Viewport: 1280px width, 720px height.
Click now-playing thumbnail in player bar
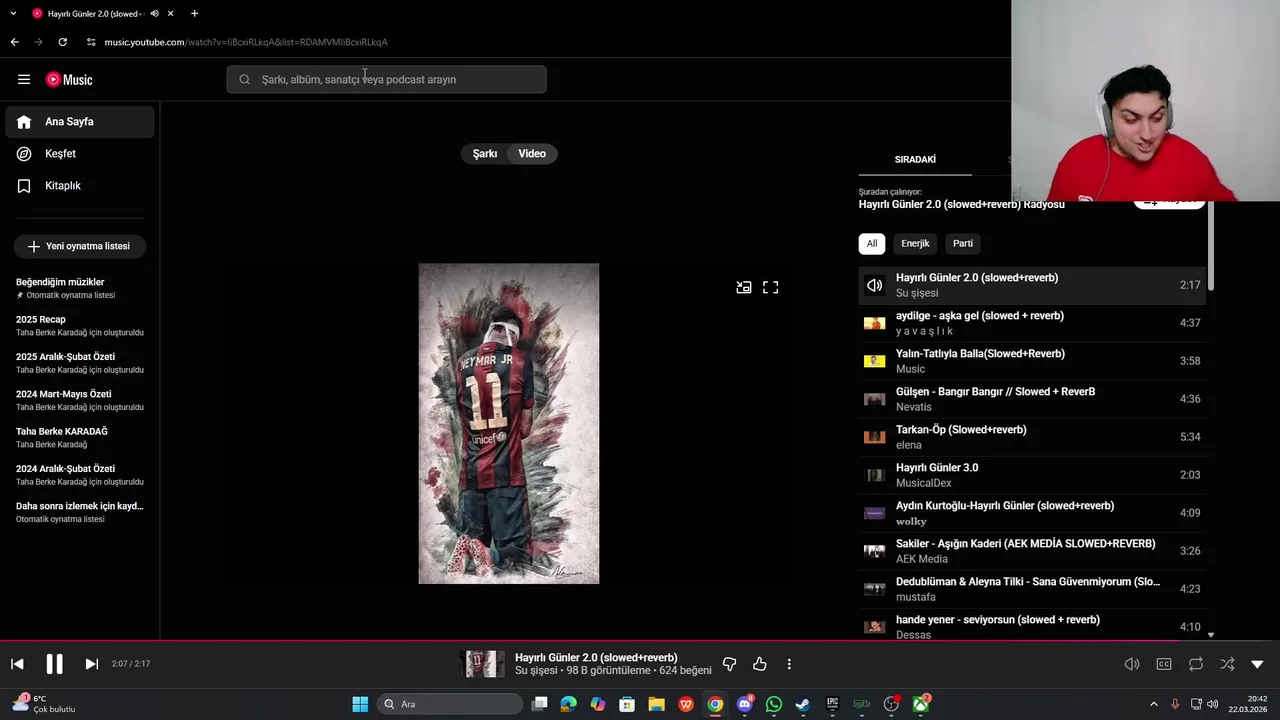(x=482, y=664)
